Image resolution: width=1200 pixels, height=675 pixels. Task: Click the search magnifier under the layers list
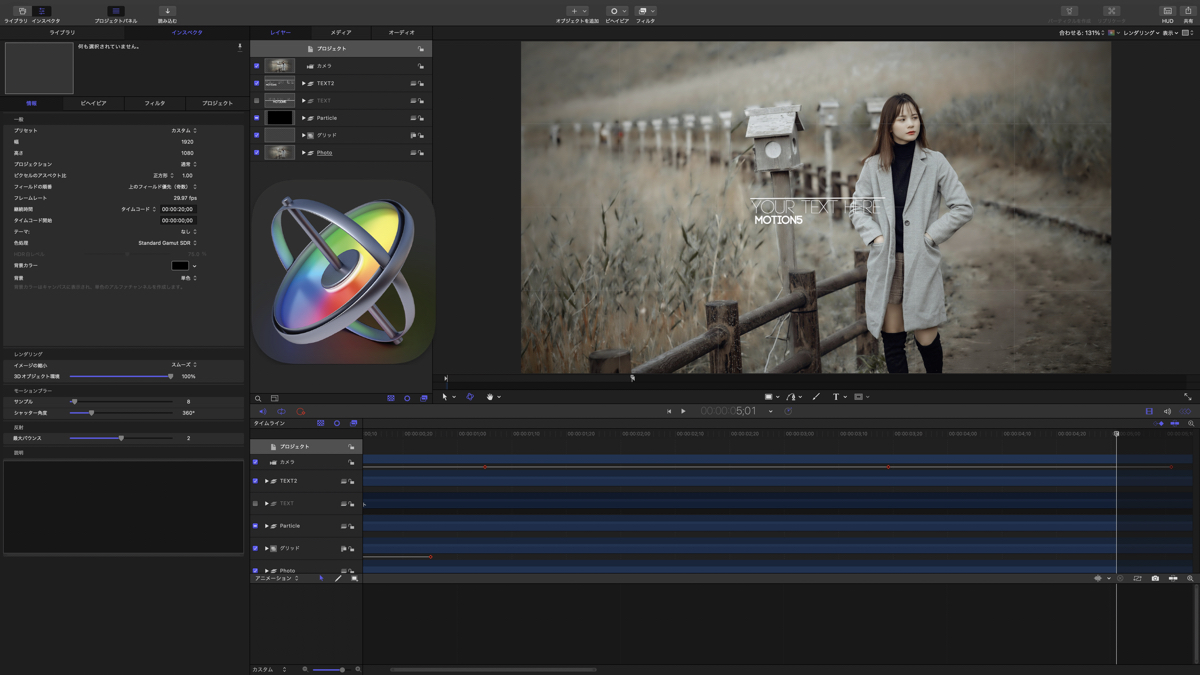tap(258, 398)
